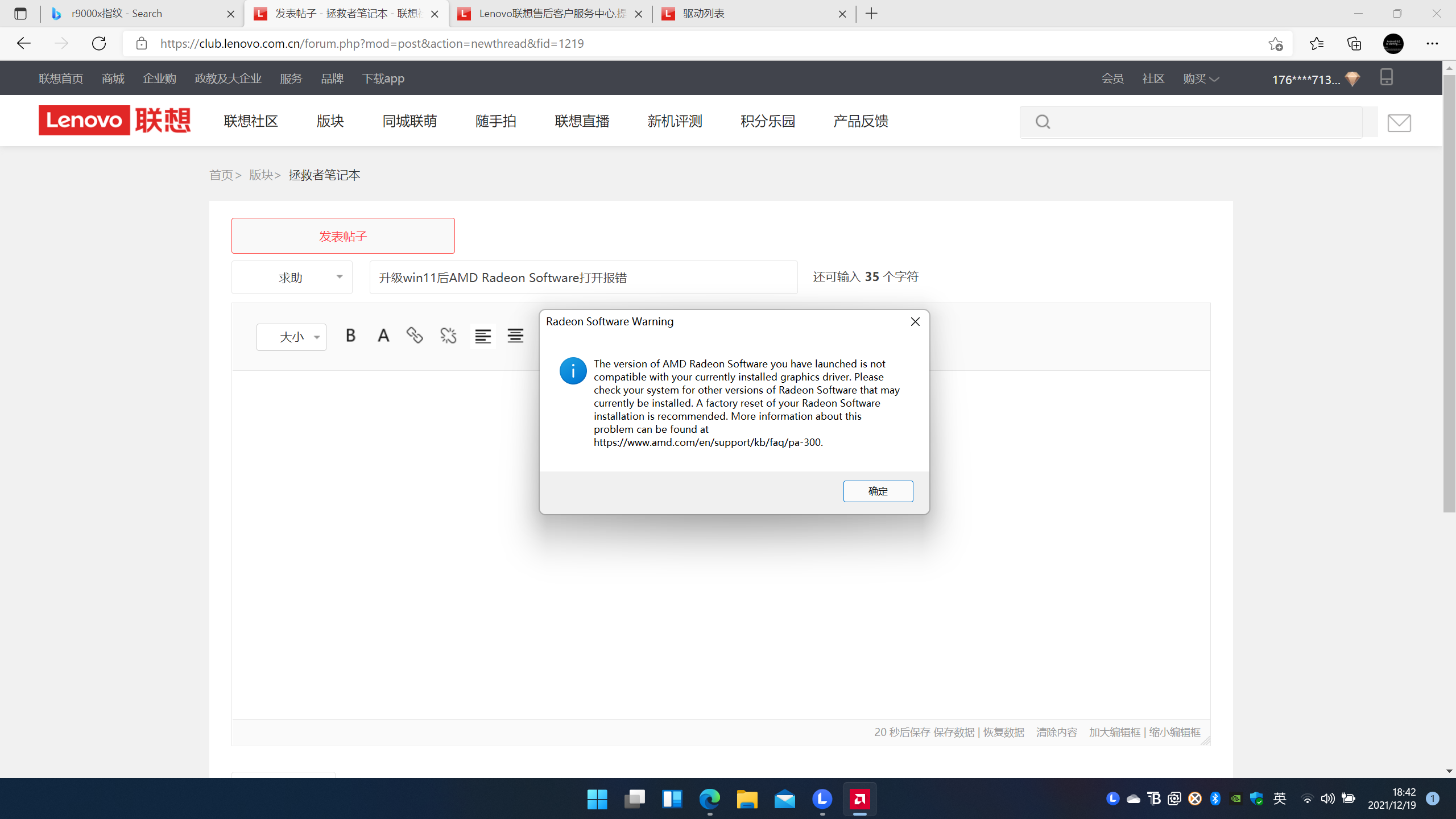Switch to AMD Radeon Software taskbar icon
1456x819 pixels.
click(x=860, y=799)
